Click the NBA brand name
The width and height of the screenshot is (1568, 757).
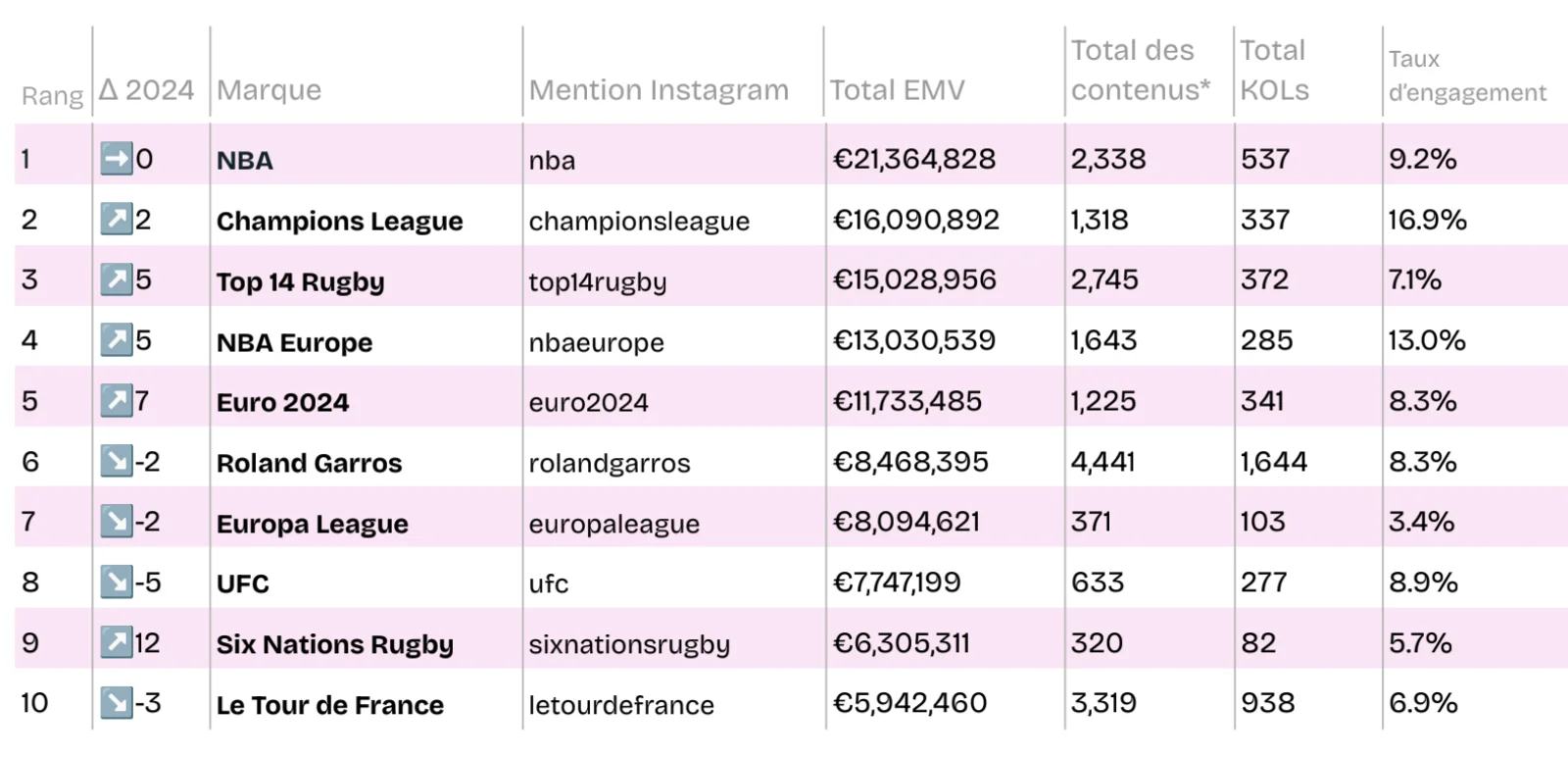click(x=245, y=161)
